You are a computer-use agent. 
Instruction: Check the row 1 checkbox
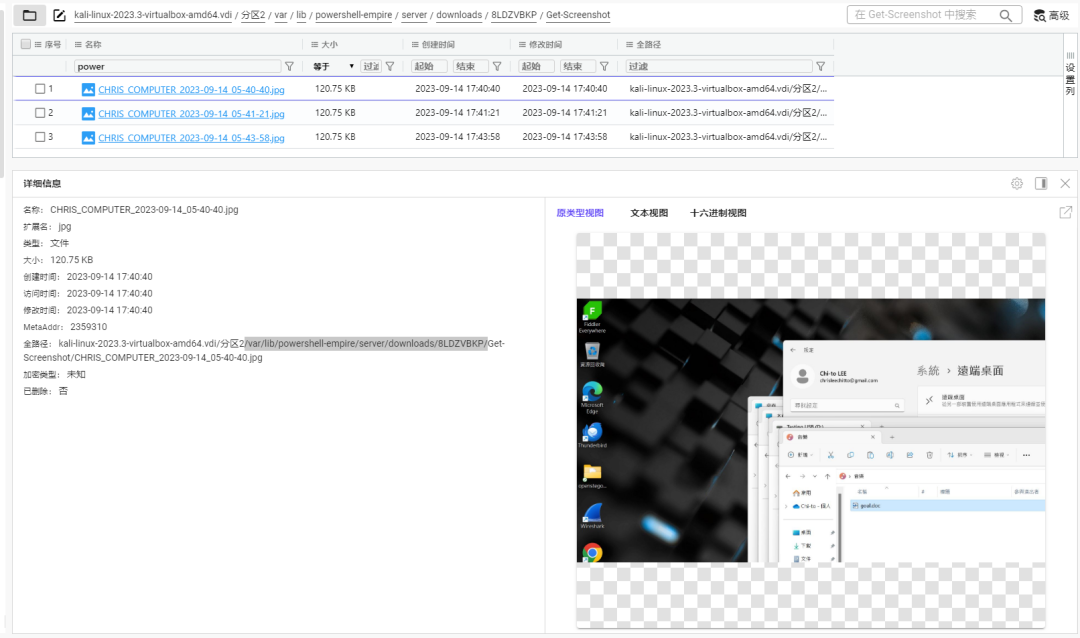(40, 89)
